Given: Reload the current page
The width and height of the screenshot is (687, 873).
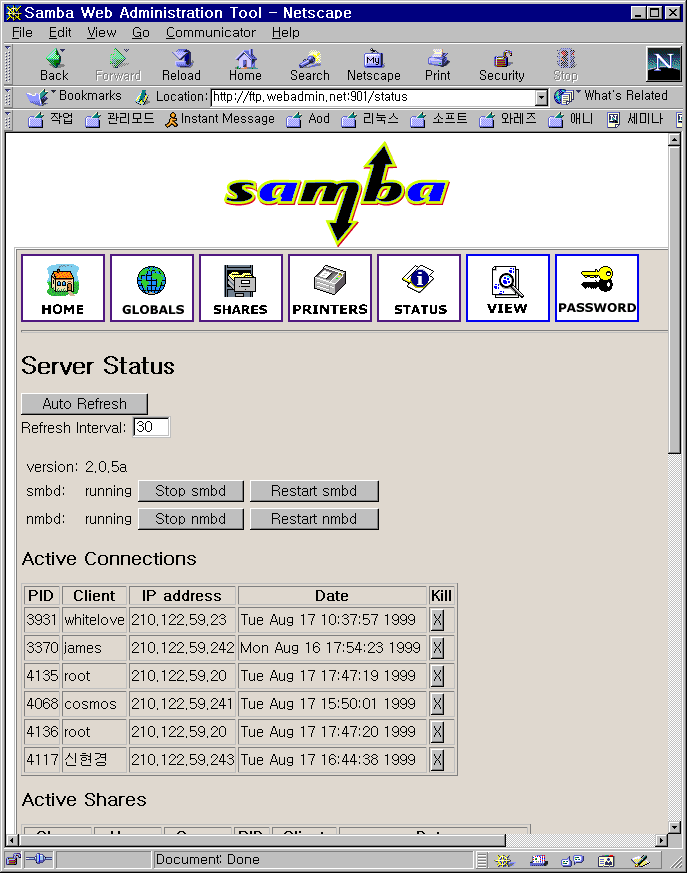Looking at the screenshot, I should pos(181,65).
